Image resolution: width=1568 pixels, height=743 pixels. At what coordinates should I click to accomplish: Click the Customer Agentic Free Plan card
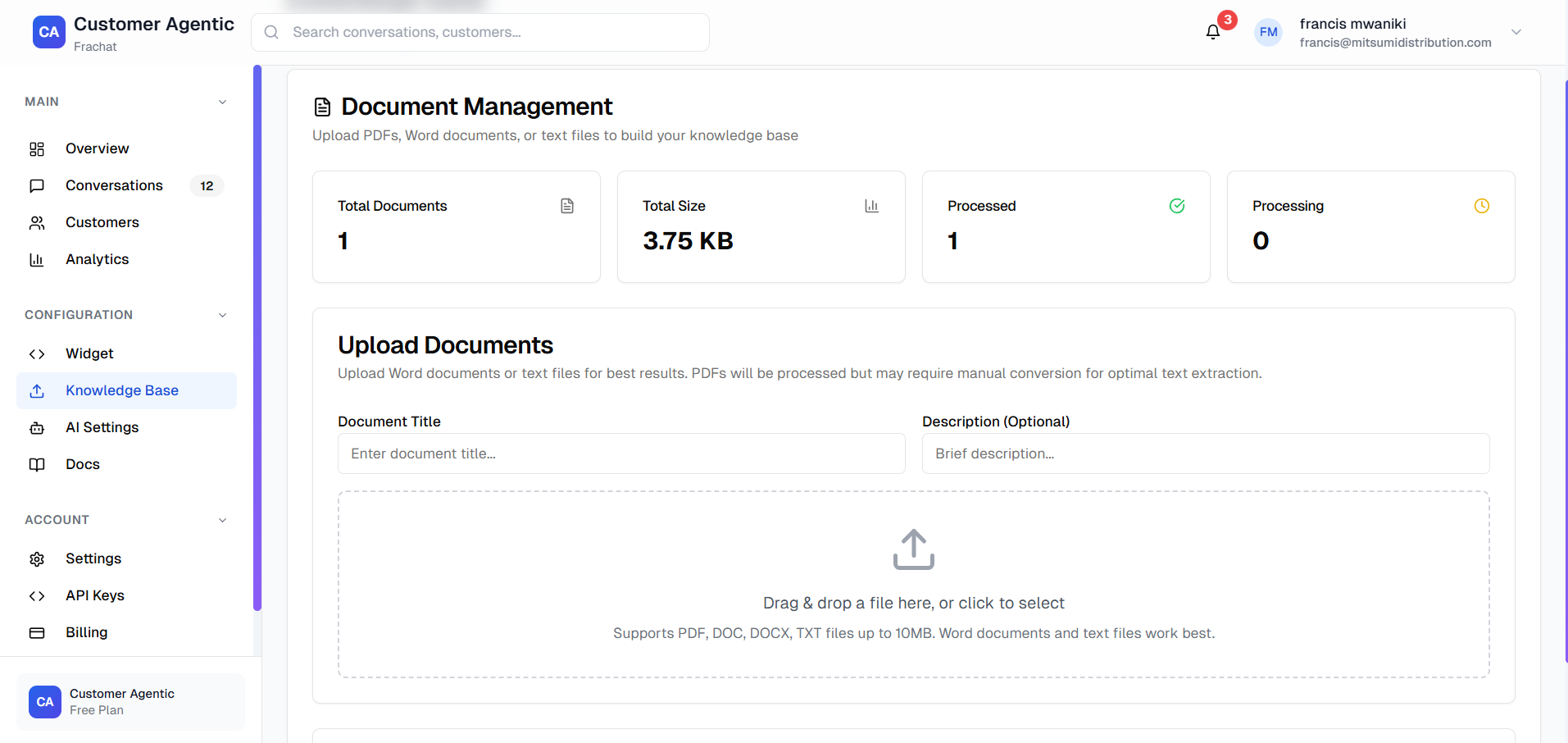[x=130, y=701]
